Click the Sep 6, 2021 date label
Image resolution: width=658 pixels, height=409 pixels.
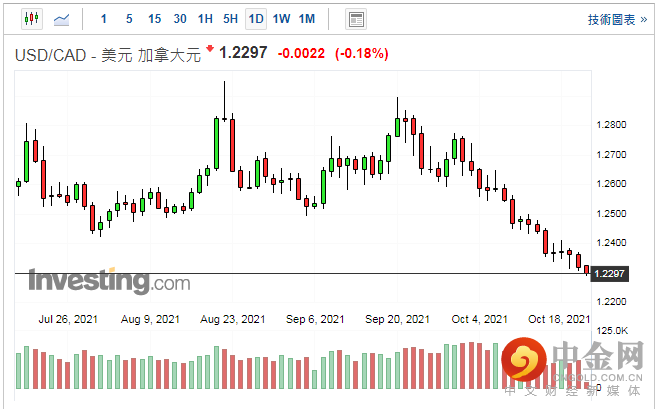point(315,319)
